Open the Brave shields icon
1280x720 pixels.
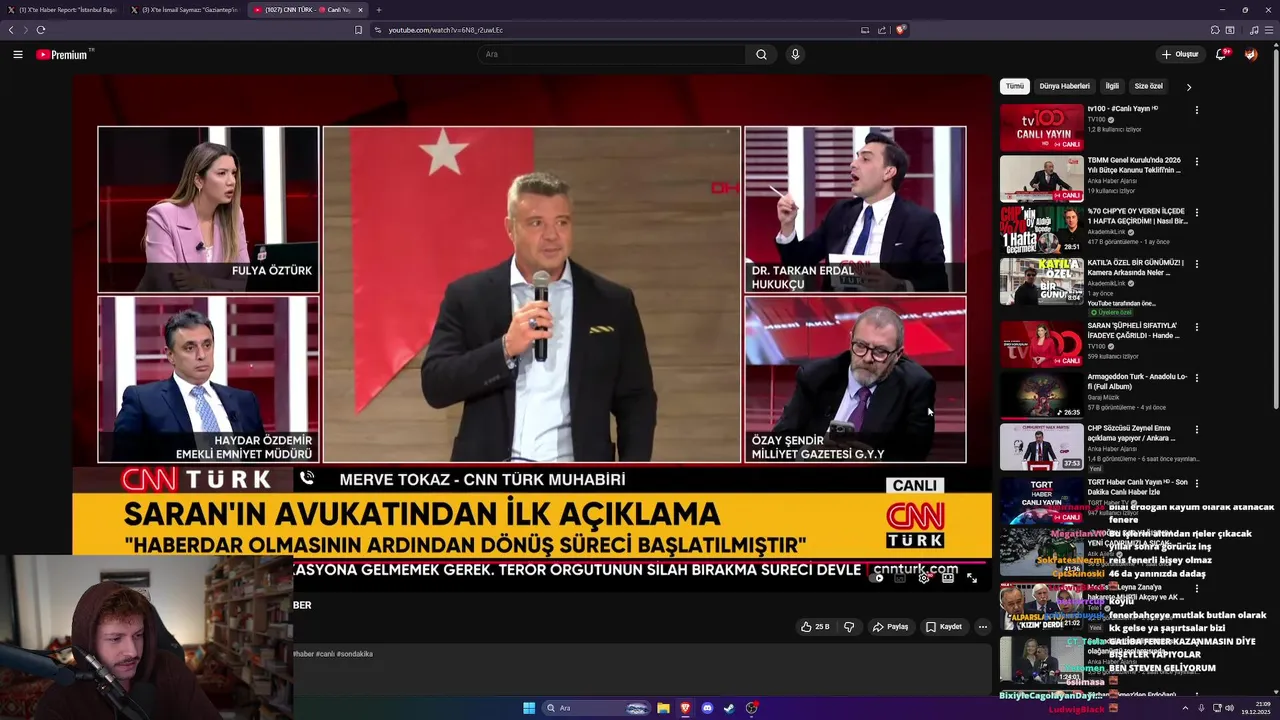click(x=900, y=30)
